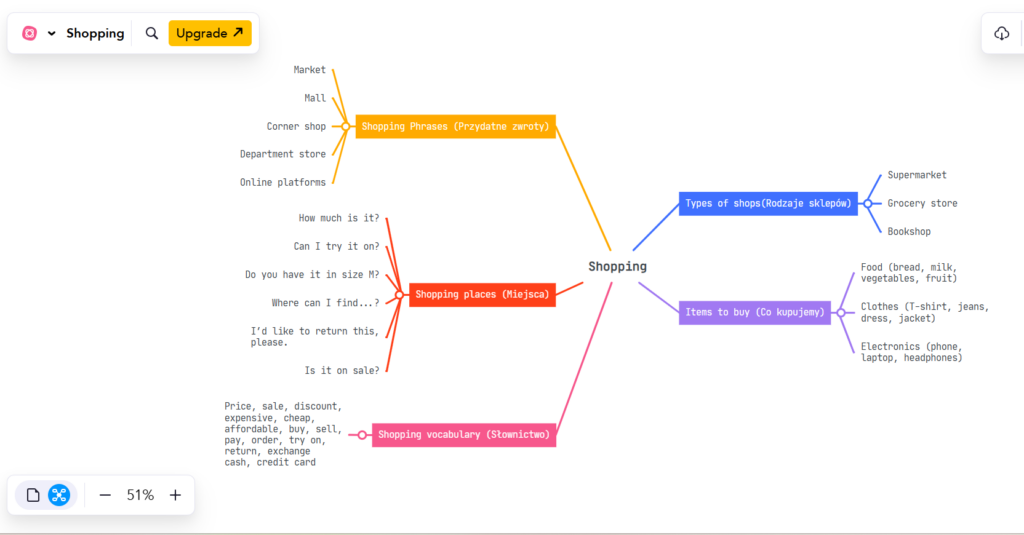Click the Shopping document title
This screenshot has width=1024, height=535.
pos(95,33)
